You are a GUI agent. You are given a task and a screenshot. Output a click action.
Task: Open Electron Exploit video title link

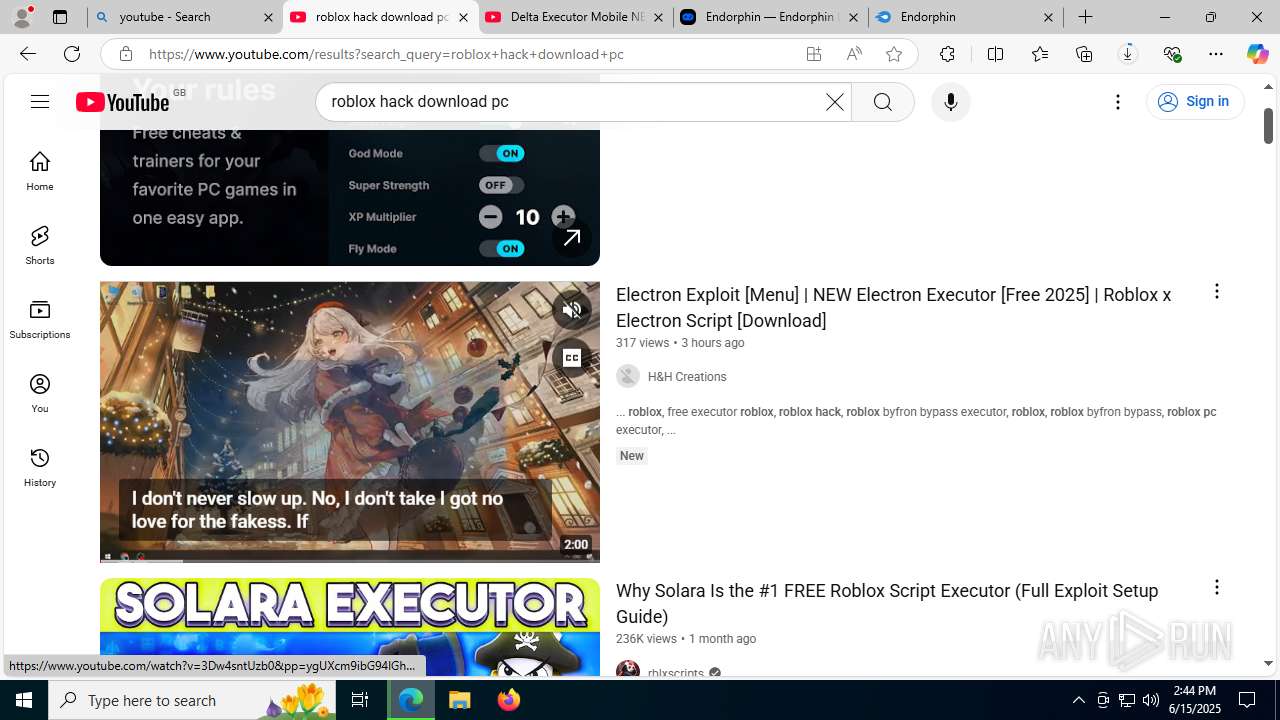[x=893, y=307]
